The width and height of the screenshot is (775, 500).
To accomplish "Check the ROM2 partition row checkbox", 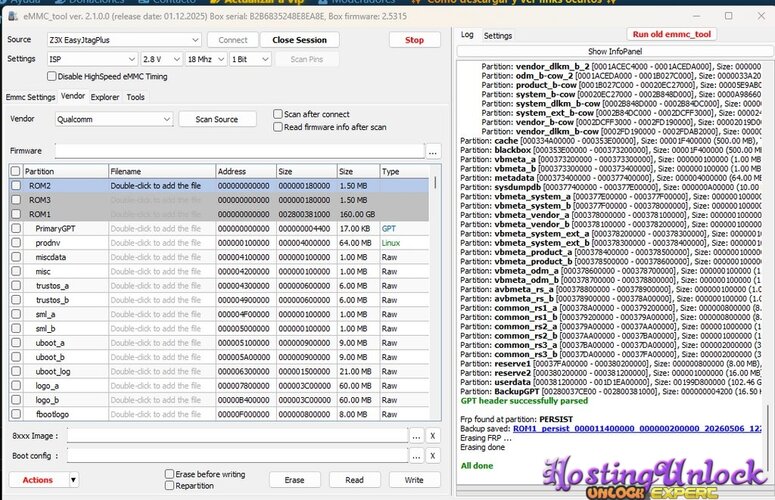I will (16, 186).
